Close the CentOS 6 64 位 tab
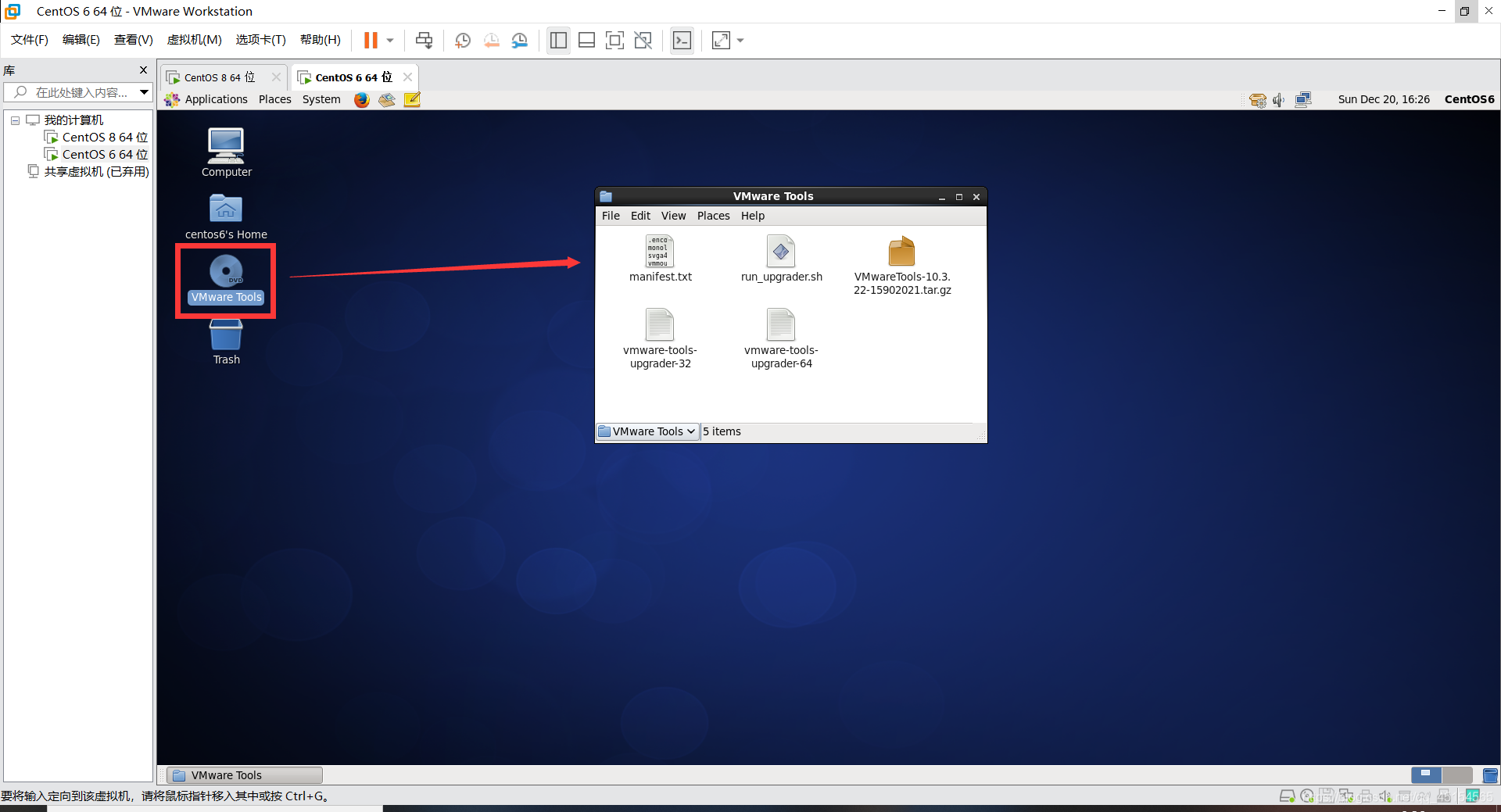1501x812 pixels. coord(407,77)
